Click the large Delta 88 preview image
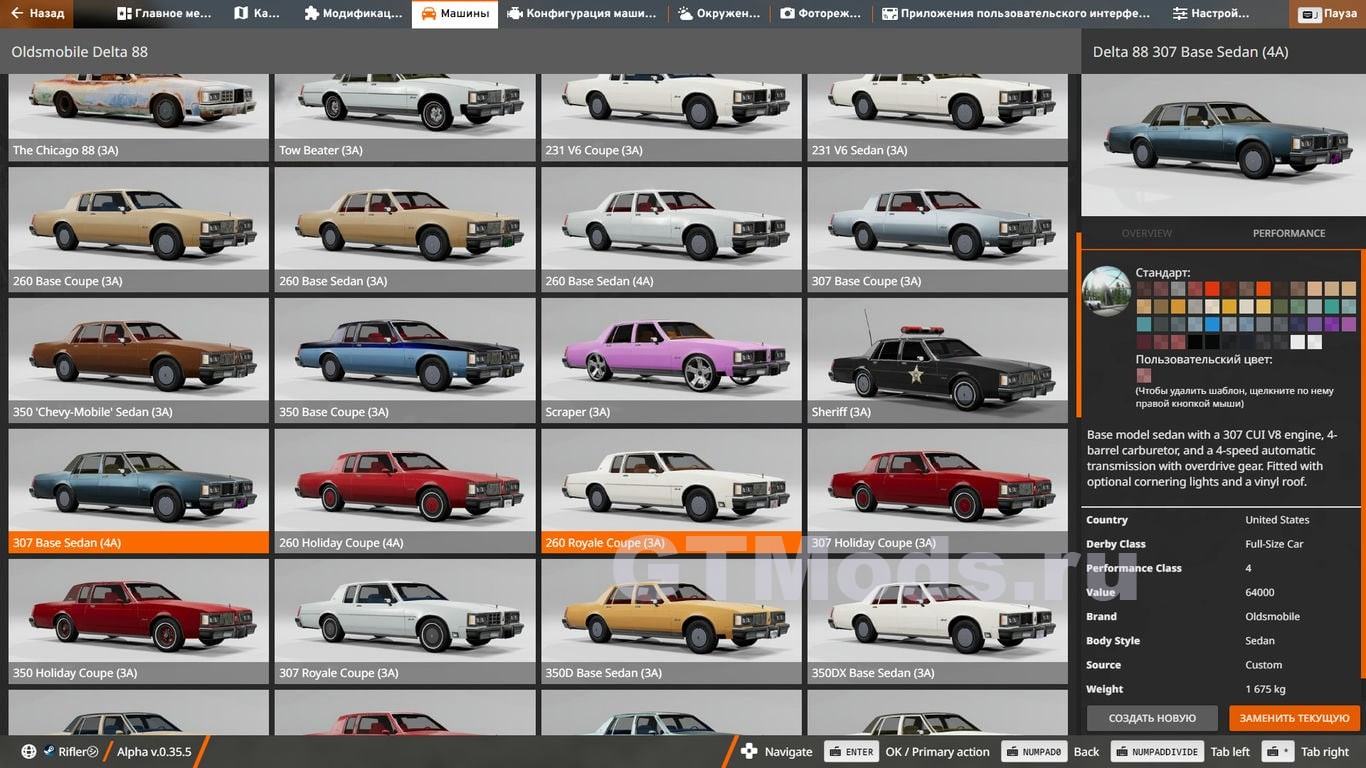The image size is (1366, 768). [x=1223, y=145]
